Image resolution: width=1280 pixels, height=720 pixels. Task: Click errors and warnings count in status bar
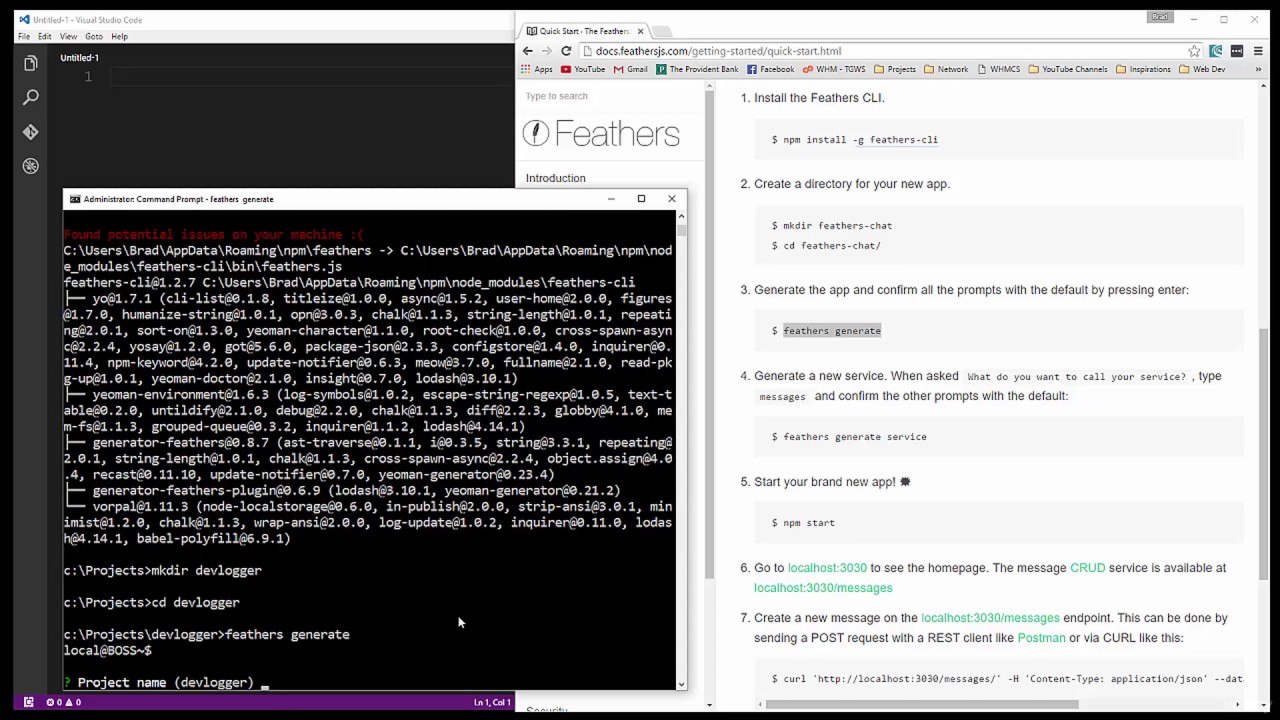click(64, 702)
